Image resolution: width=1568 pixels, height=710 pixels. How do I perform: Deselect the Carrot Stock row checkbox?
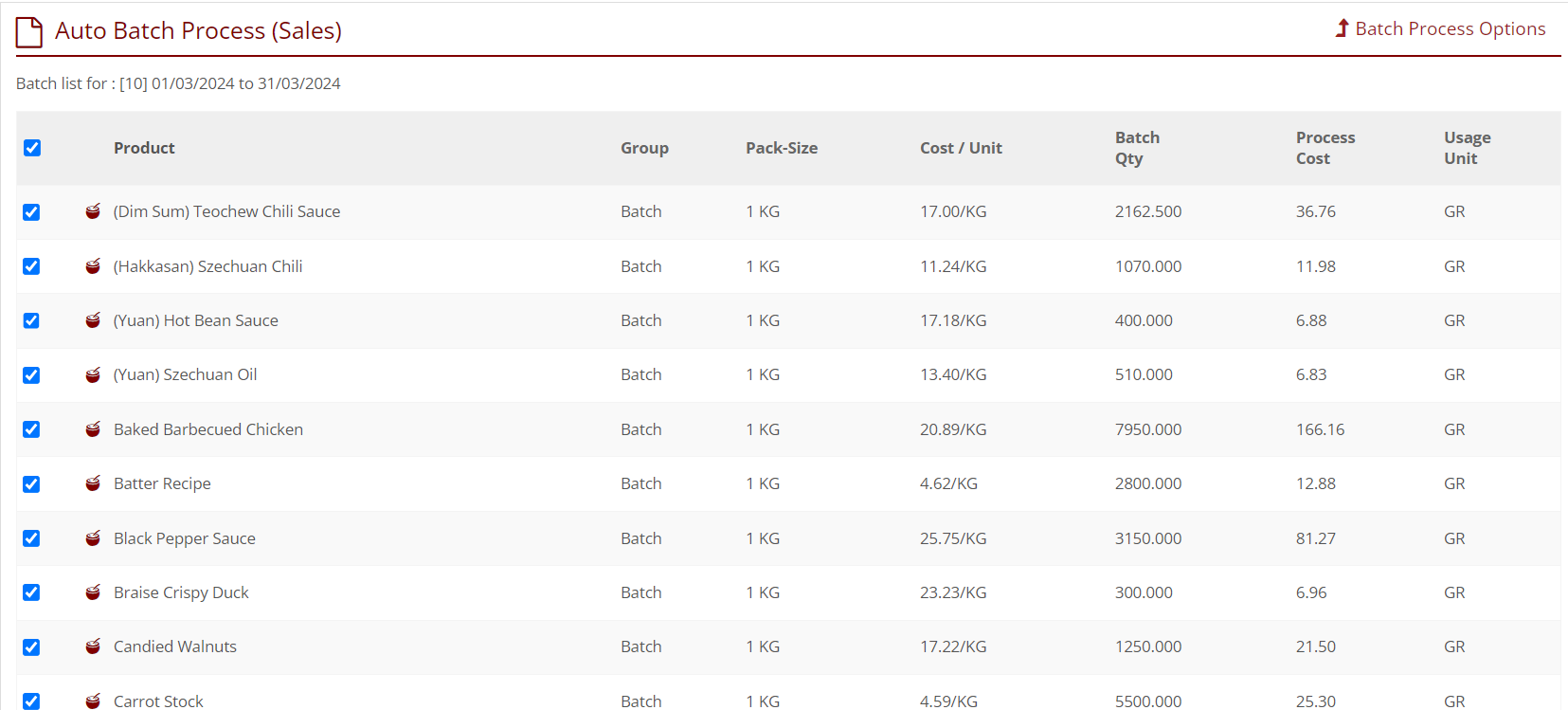[32, 701]
